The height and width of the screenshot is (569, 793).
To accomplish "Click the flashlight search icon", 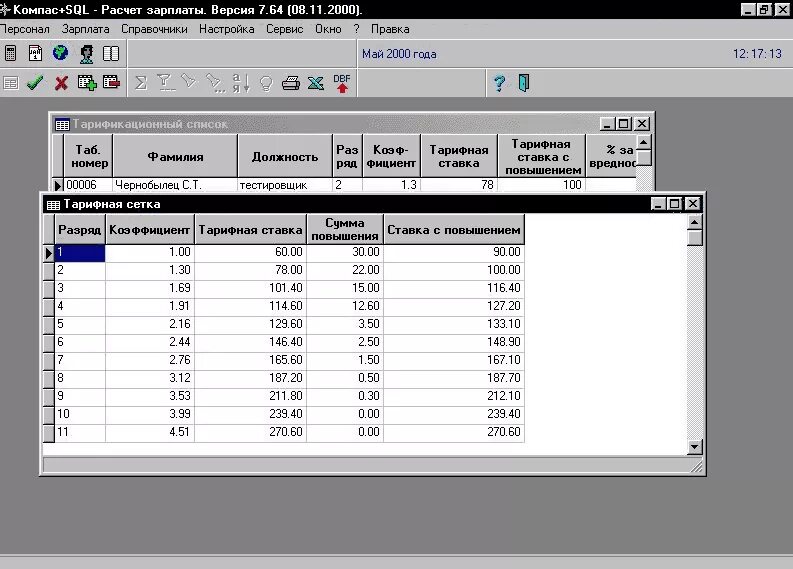I will [189, 81].
